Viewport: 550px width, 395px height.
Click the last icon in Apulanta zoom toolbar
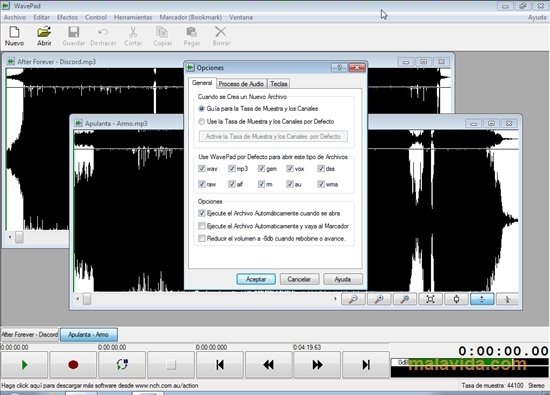pos(508,299)
